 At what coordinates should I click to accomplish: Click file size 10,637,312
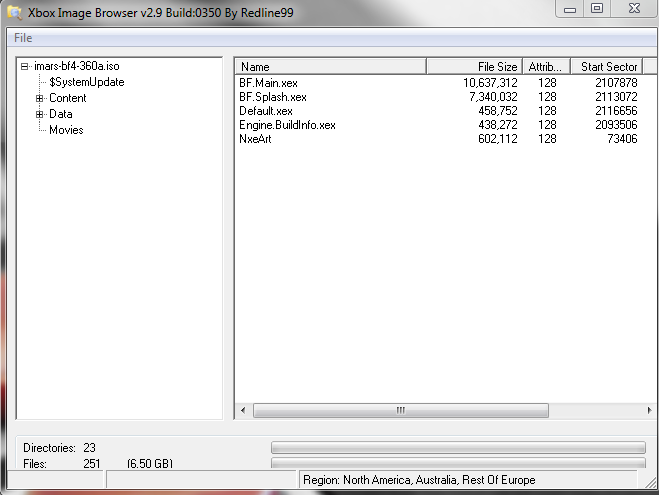click(490, 83)
